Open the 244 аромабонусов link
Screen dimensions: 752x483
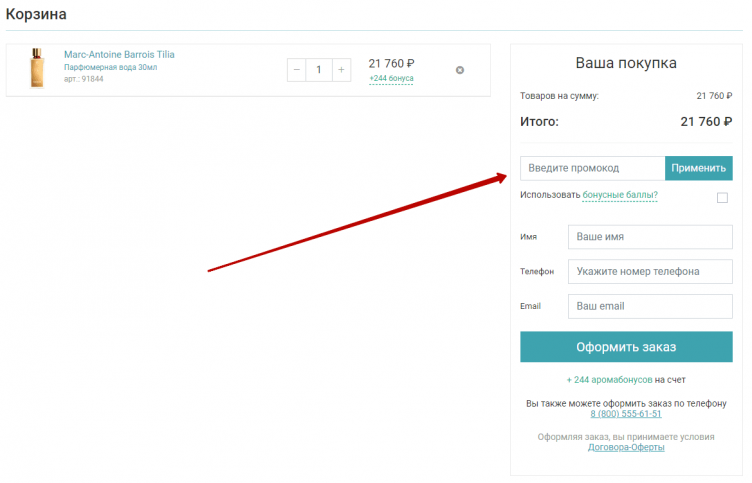(x=611, y=380)
